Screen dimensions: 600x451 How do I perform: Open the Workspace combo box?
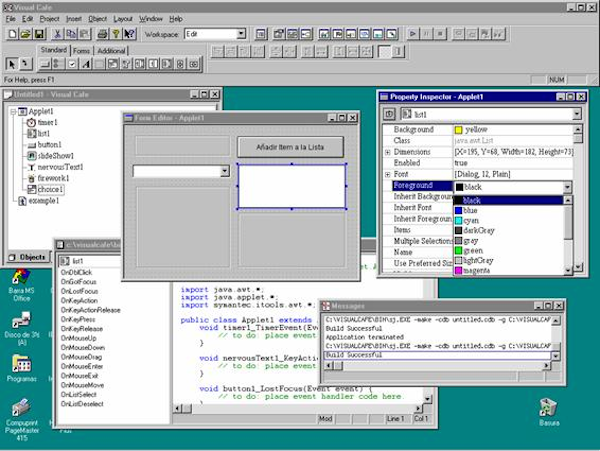click(241, 34)
